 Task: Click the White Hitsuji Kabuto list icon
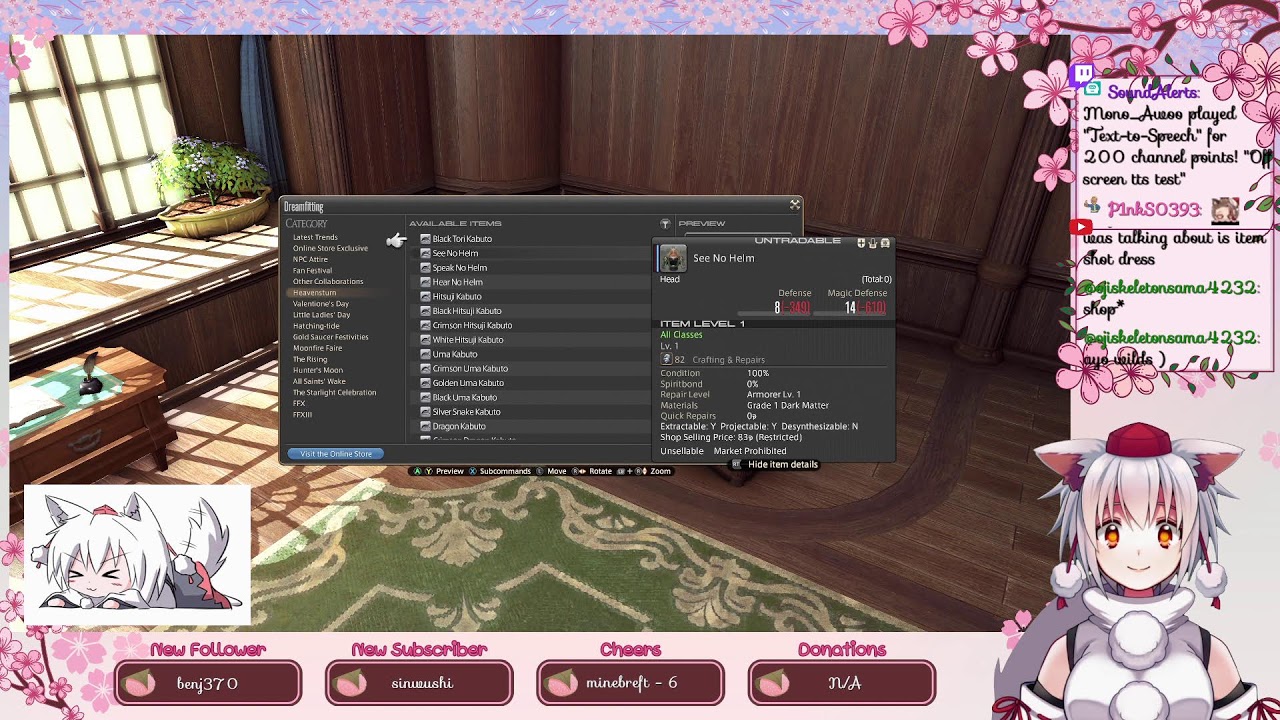click(x=425, y=340)
